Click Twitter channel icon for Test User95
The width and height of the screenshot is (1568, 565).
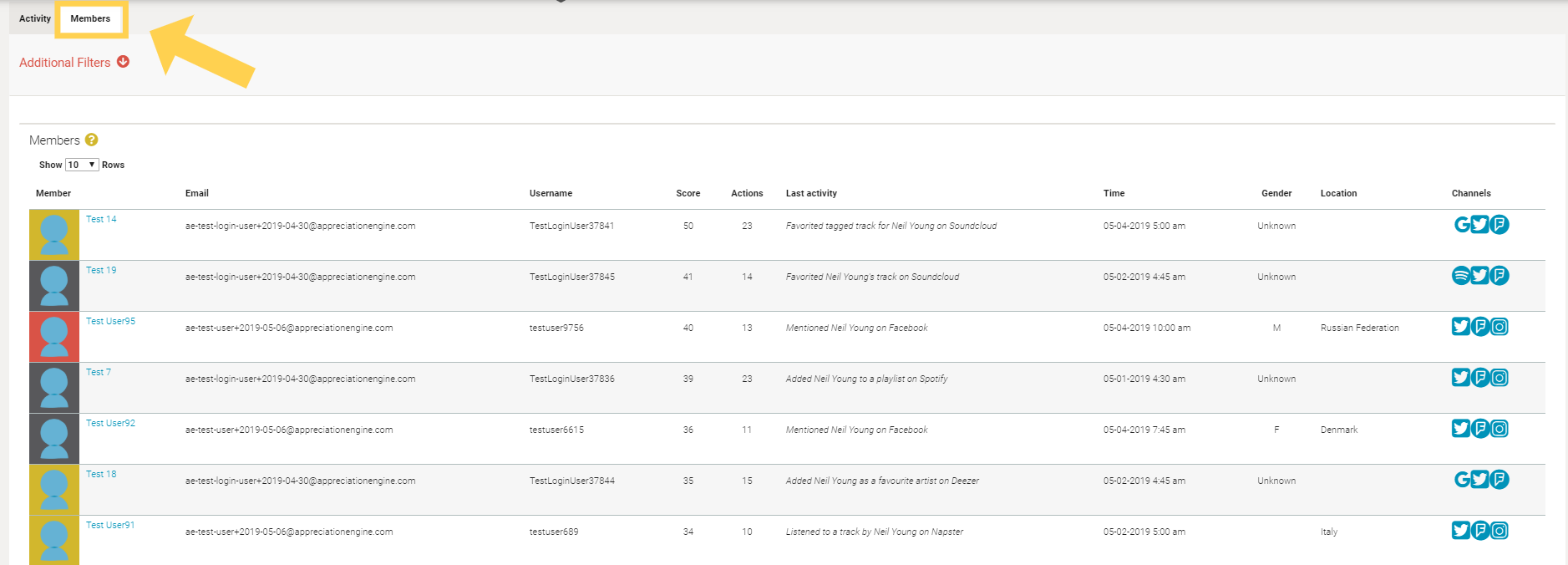pos(1461,327)
